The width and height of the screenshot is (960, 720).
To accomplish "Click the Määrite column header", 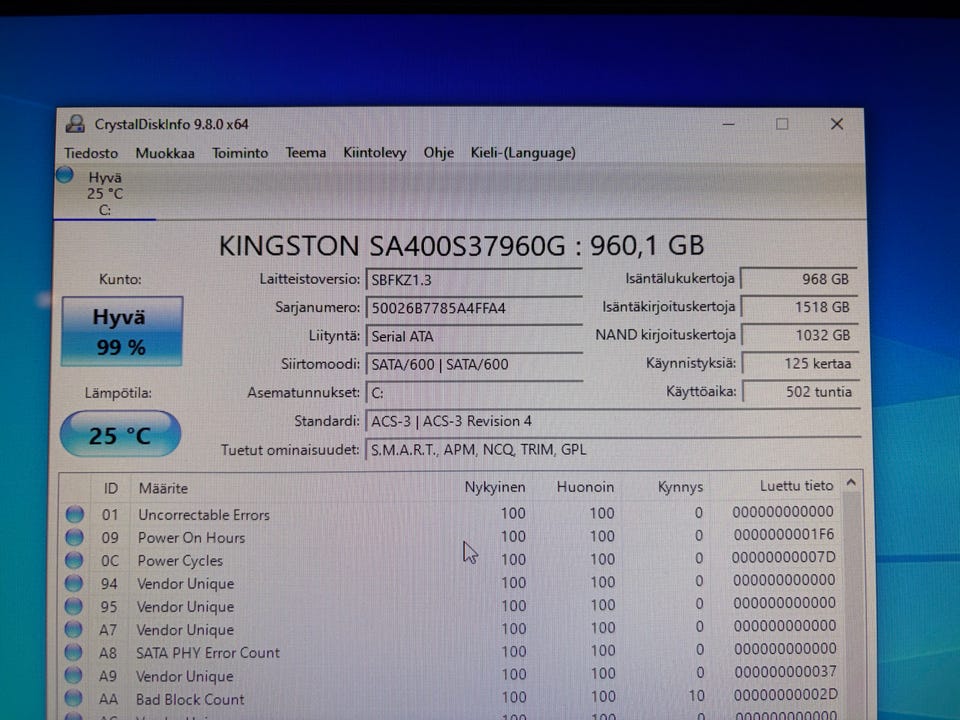I will click(163, 488).
